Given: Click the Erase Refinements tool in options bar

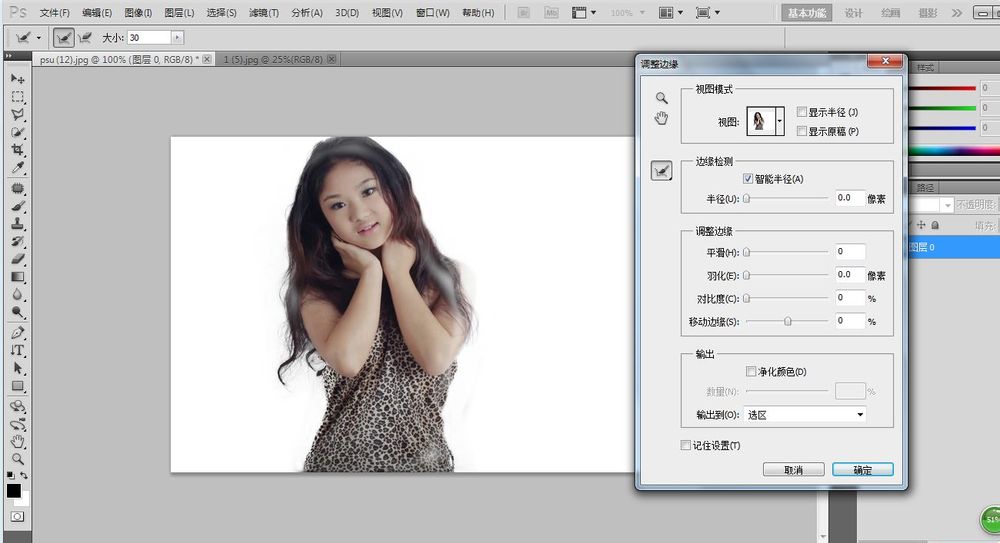Looking at the screenshot, I should click(x=85, y=37).
